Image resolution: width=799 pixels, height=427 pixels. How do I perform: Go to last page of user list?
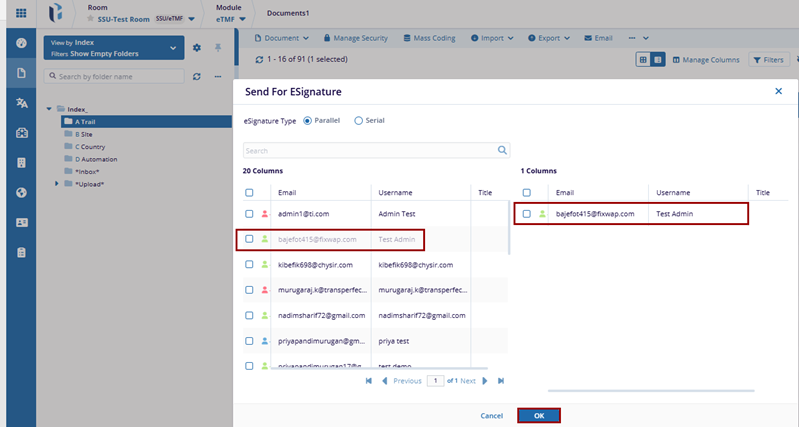(501, 381)
